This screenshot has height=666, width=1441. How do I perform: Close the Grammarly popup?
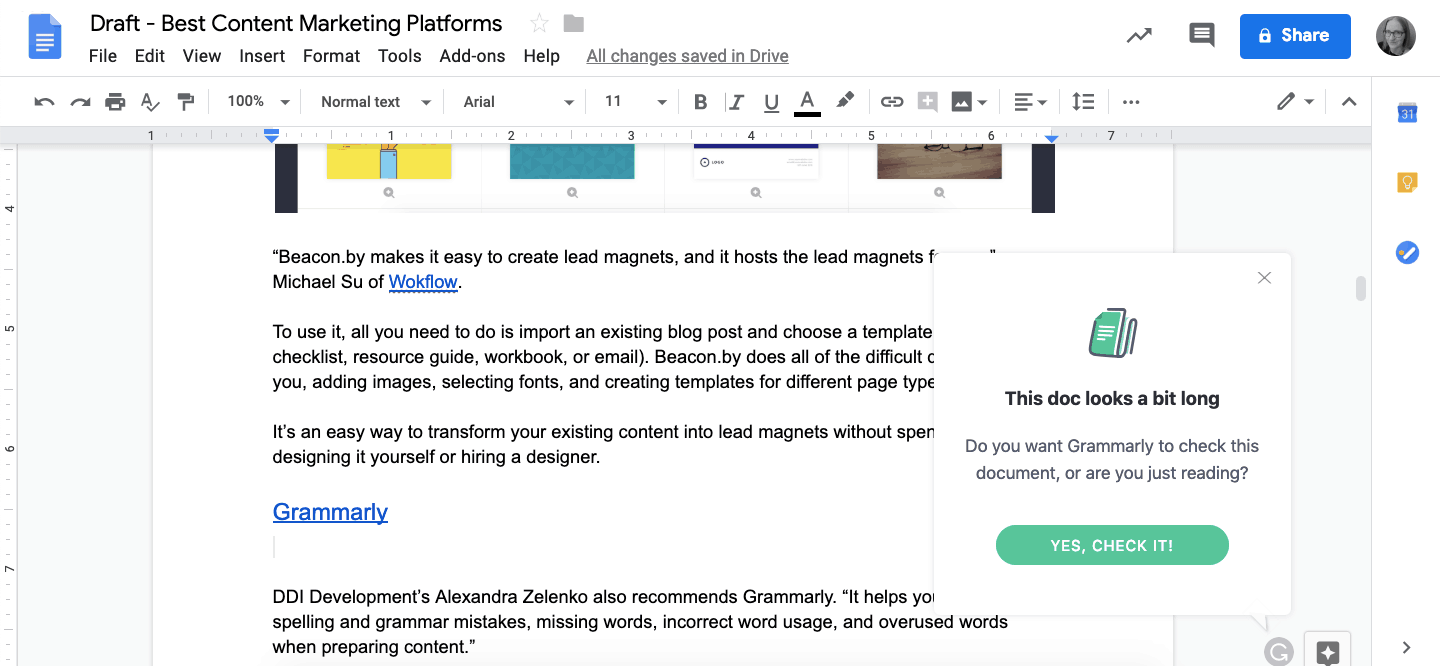1264,278
